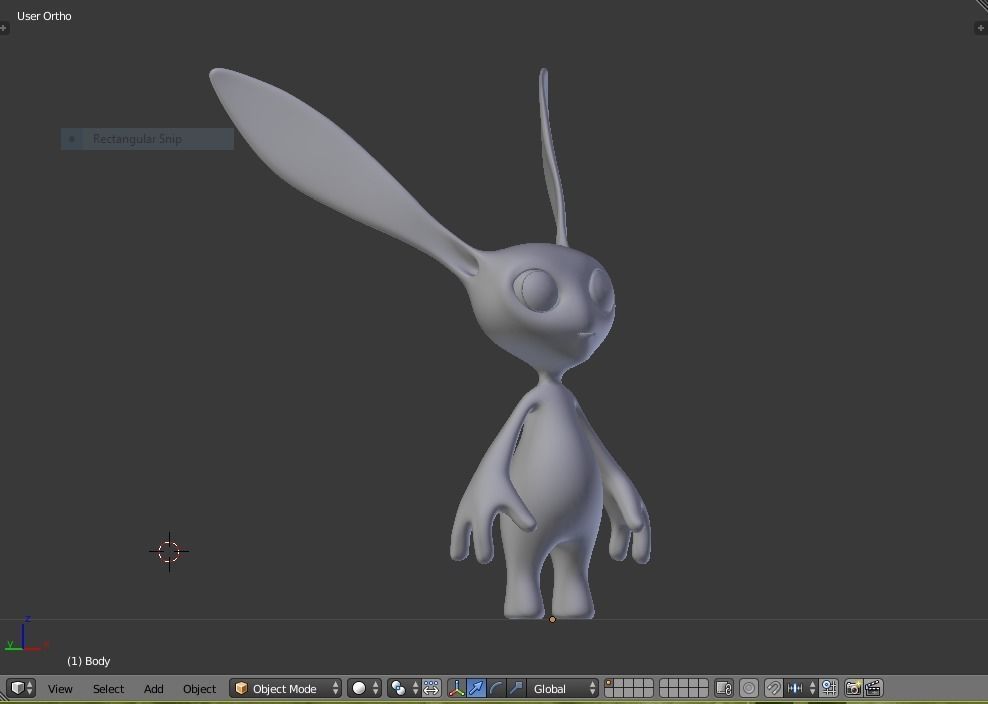Click the "User Ortho" view label

44,16
